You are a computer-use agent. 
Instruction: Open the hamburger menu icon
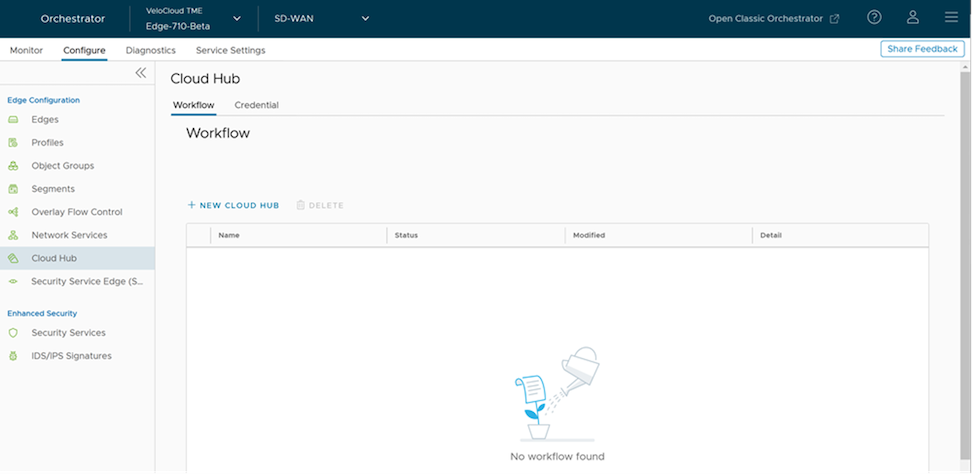(x=951, y=18)
